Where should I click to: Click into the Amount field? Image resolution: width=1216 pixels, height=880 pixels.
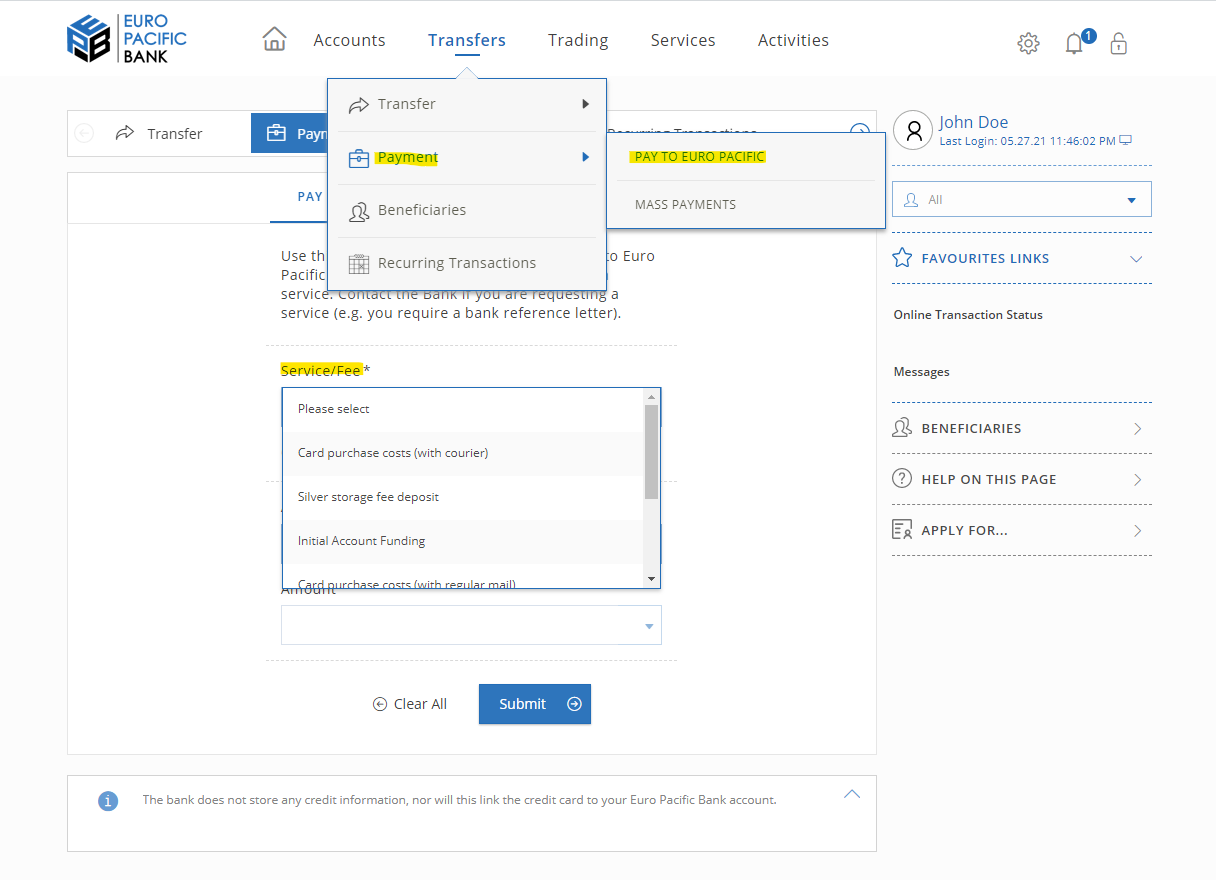coord(471,625)
